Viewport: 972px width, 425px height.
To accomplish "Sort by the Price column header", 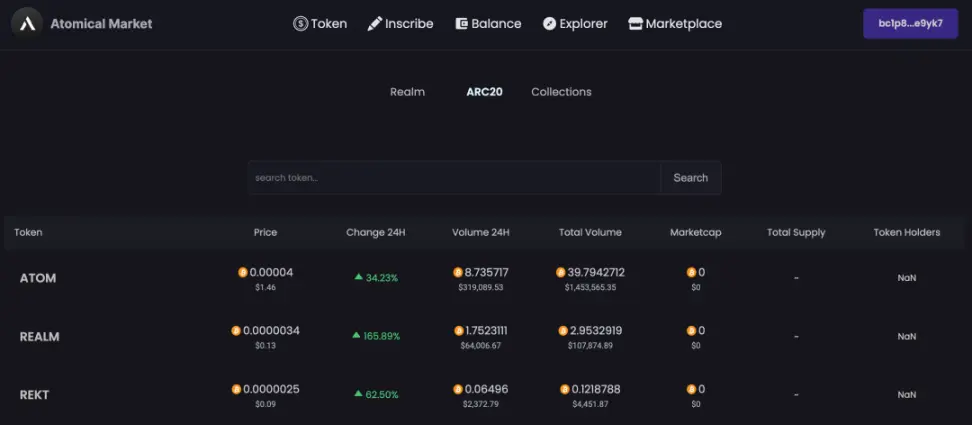I will point(265,232).
